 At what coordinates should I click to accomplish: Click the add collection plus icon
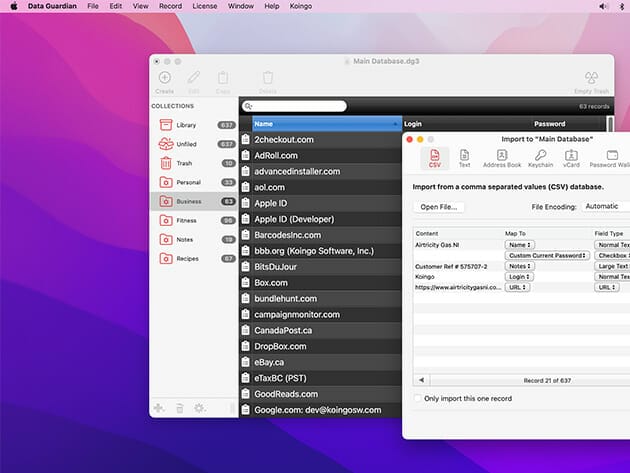(158, 408)
